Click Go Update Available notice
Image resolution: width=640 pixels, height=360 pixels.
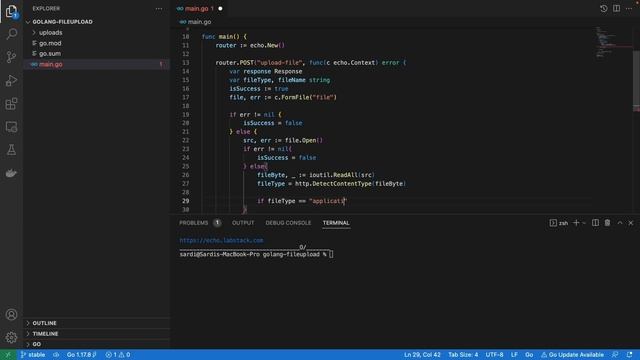(572, 355)
